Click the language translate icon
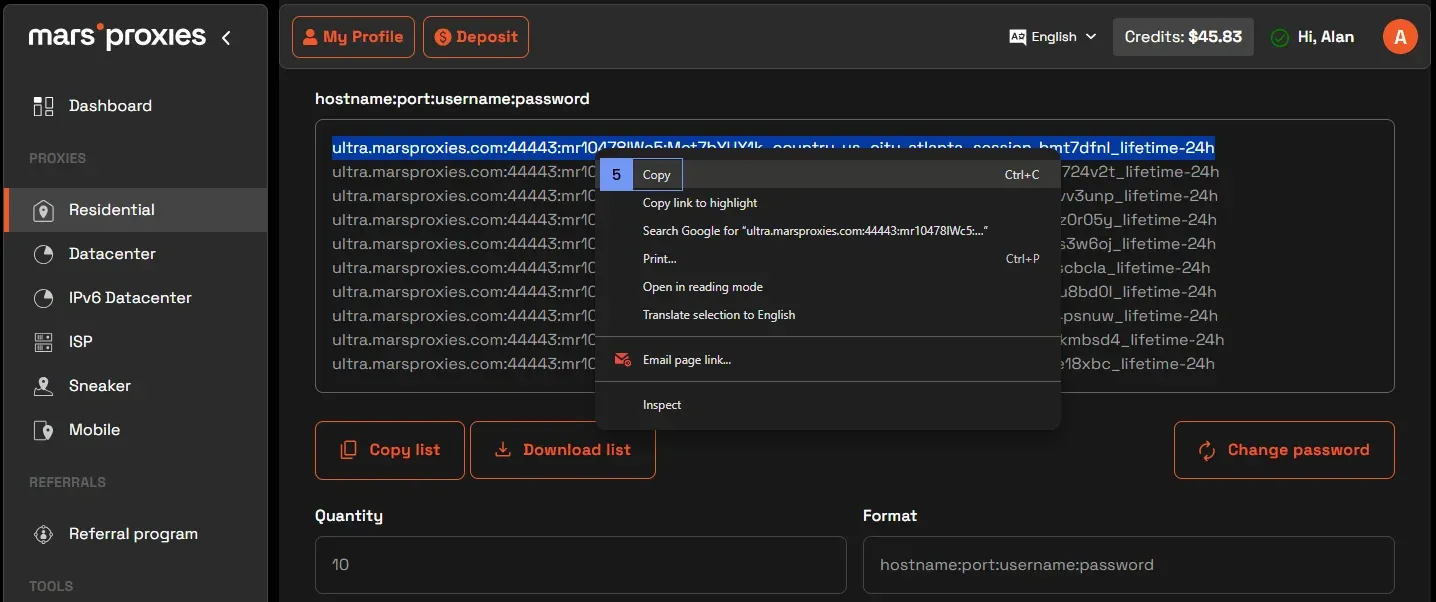 pyautogui.click(x=1018, y=37)
